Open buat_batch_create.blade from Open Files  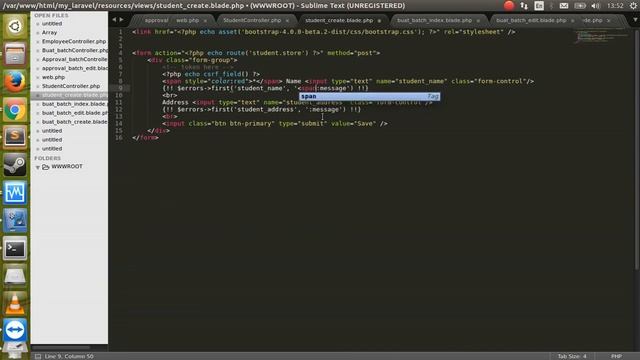click(x=75, y=122)
